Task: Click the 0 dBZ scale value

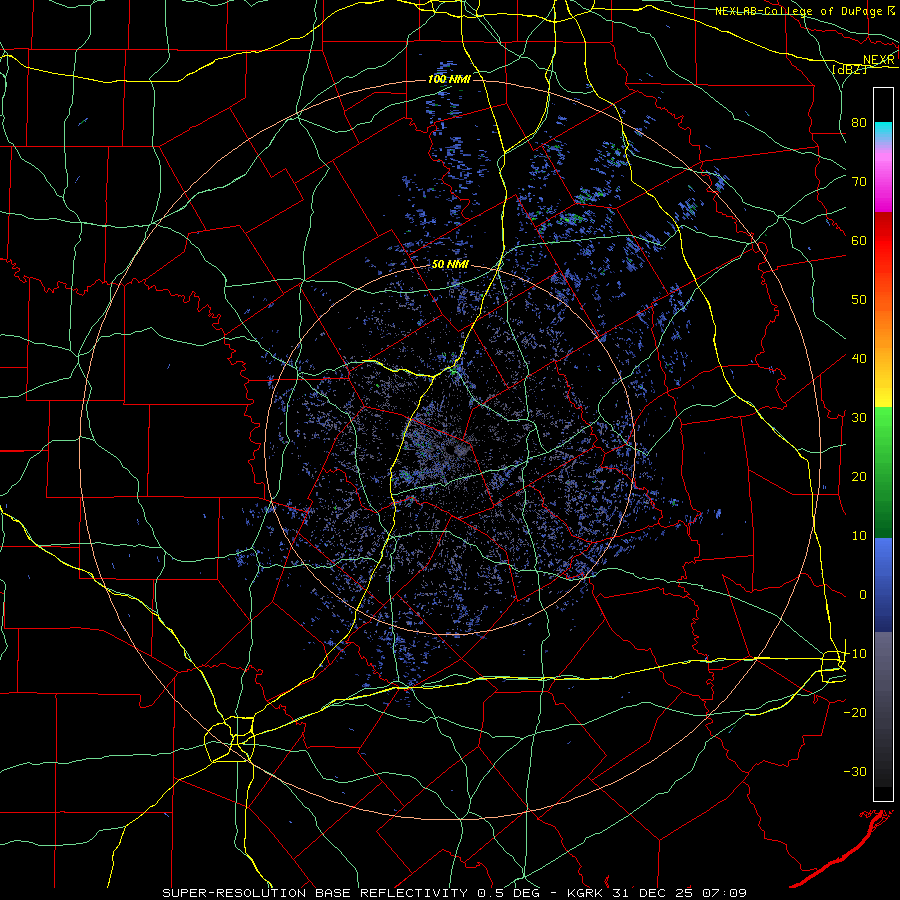Action: pyautogui.click(x=863, y=595)
